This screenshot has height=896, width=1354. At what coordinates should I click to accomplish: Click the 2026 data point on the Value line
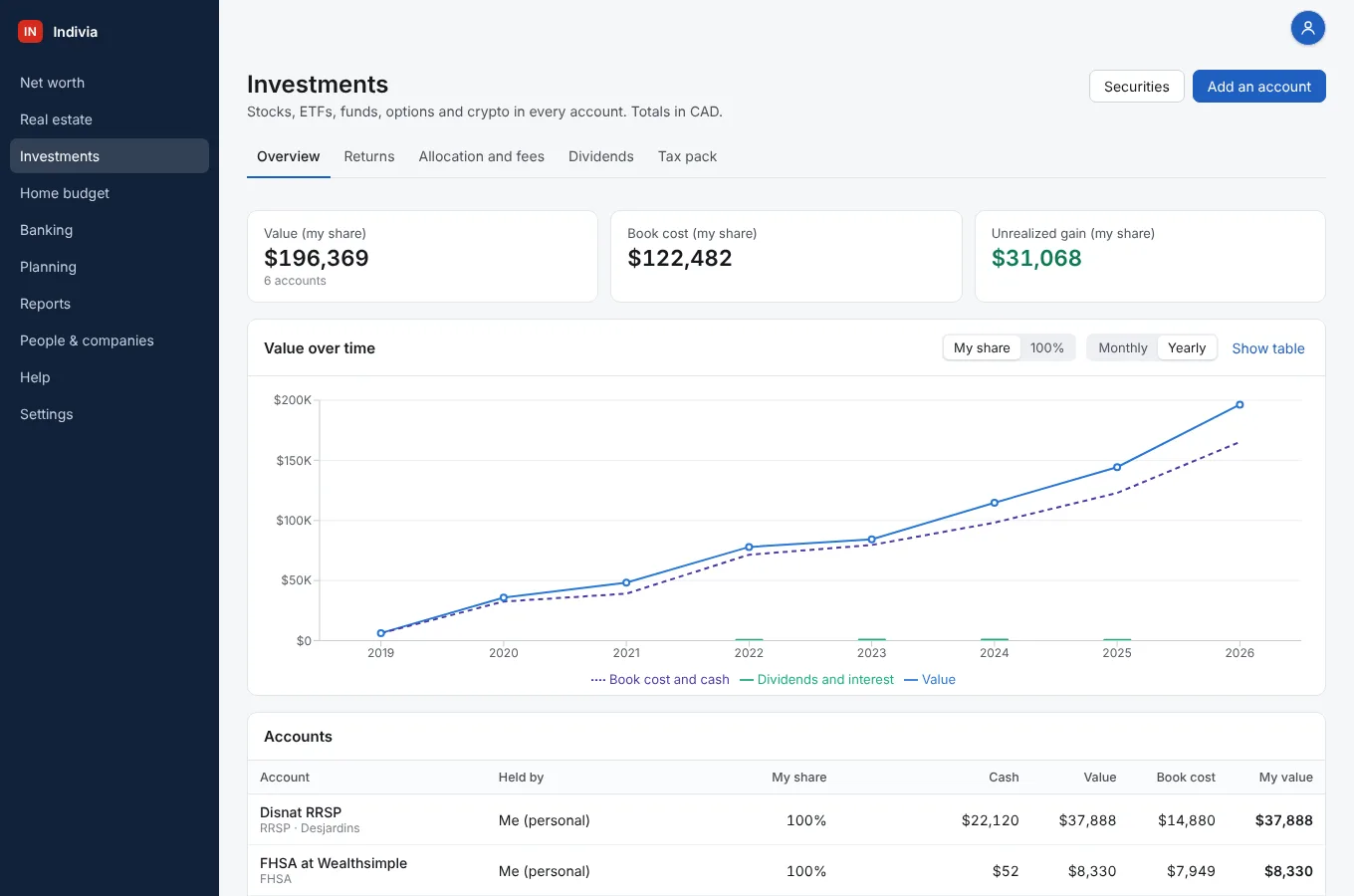(1240, 405)
